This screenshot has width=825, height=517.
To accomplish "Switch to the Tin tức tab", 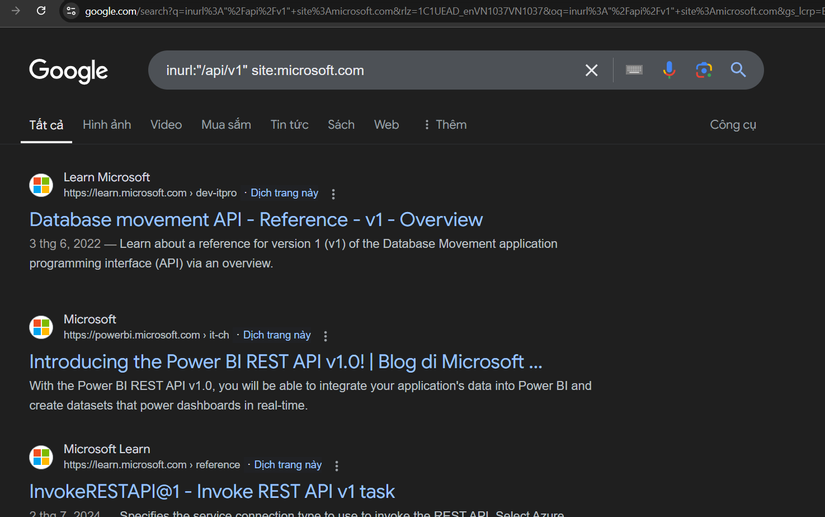I will tap(289, 125).
